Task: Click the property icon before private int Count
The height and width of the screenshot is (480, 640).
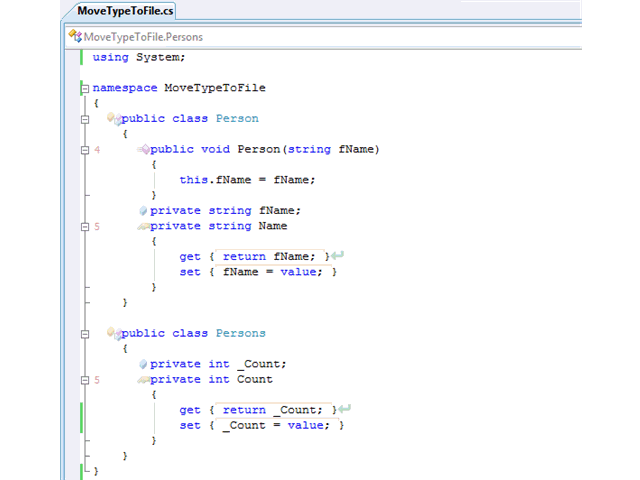Action: [143, 380]
